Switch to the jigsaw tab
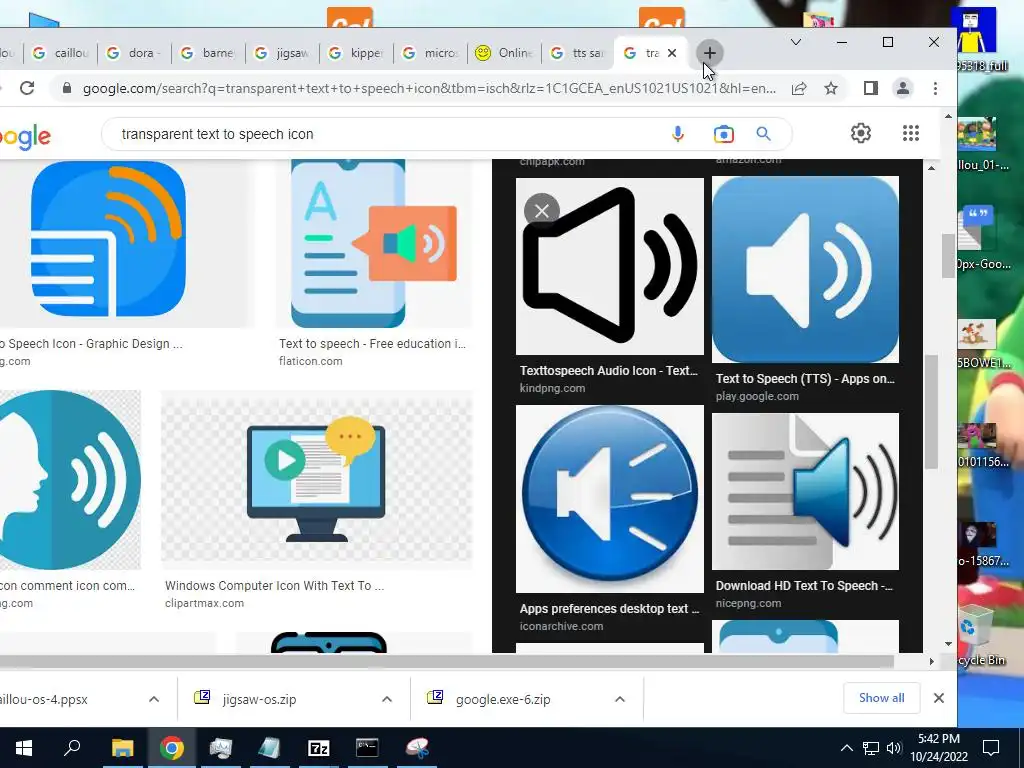 coord(283,53)
